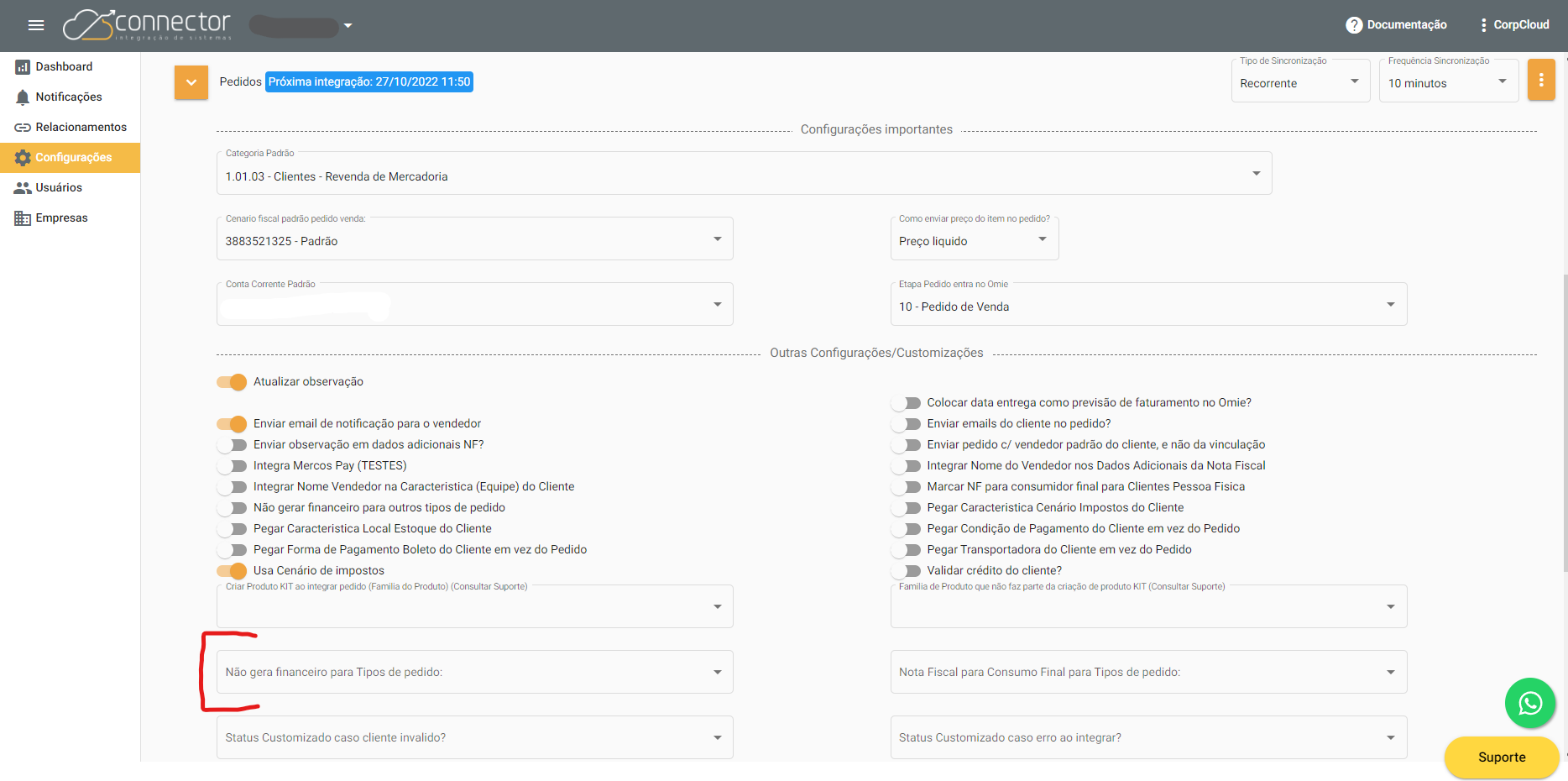Viewport: 1568px width, 781px height.
Task: Open the CorpCloud three-dot menu
Action: coord(1483,25)
